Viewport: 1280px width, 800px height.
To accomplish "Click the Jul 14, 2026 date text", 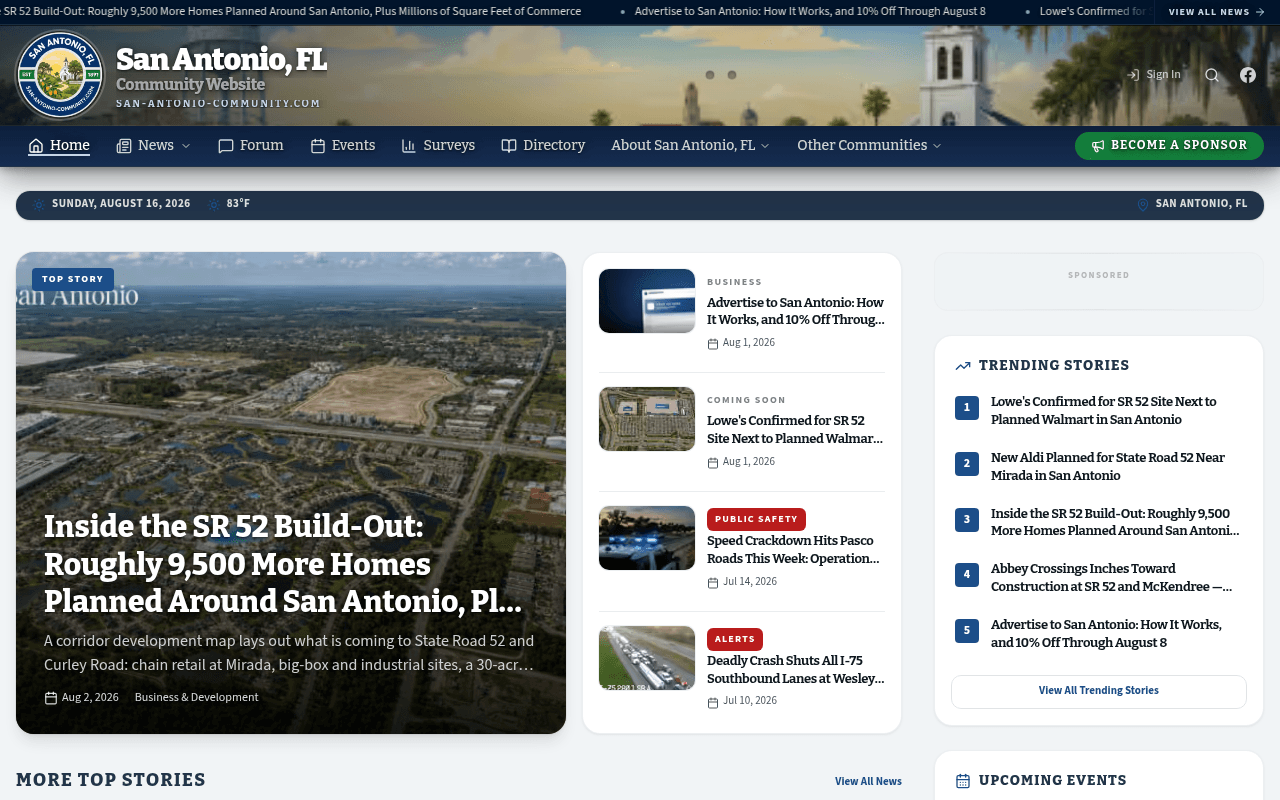I will (750, 582).
